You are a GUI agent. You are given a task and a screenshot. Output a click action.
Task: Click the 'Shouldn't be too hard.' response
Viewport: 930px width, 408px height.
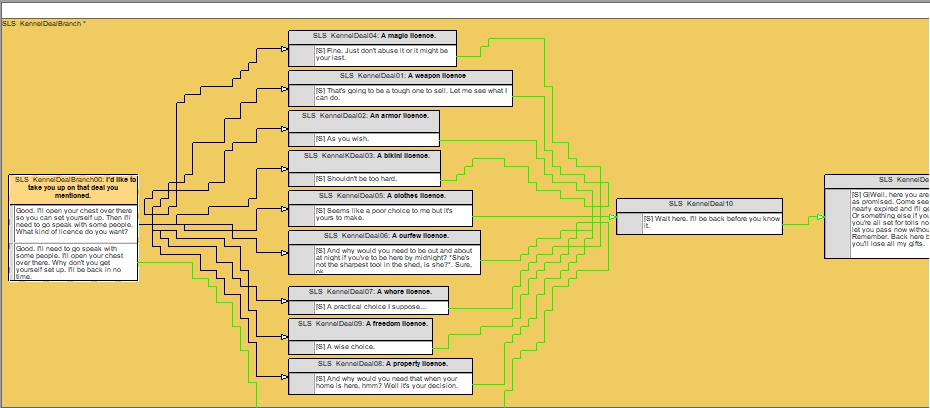(x=377, y=179)
